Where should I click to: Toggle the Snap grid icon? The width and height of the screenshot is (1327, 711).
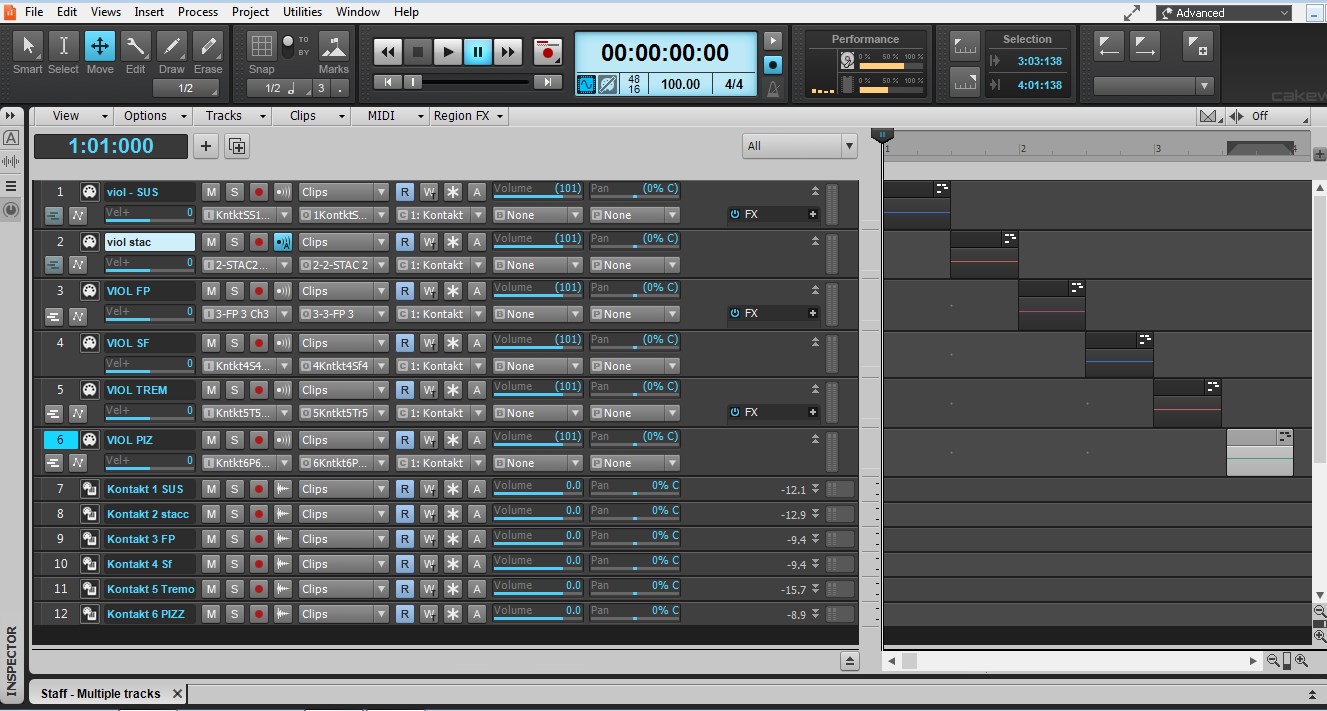(261, 46)
